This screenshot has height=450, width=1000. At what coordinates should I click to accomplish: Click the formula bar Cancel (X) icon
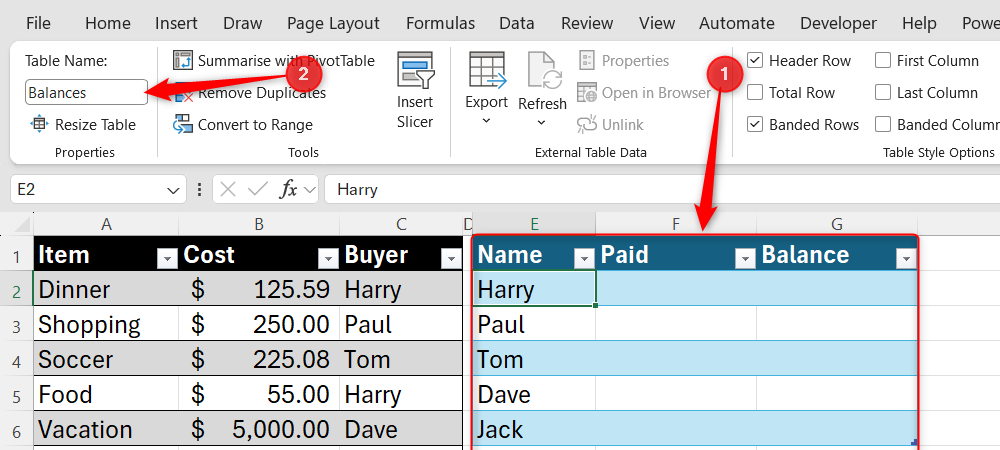click(228, 189)
